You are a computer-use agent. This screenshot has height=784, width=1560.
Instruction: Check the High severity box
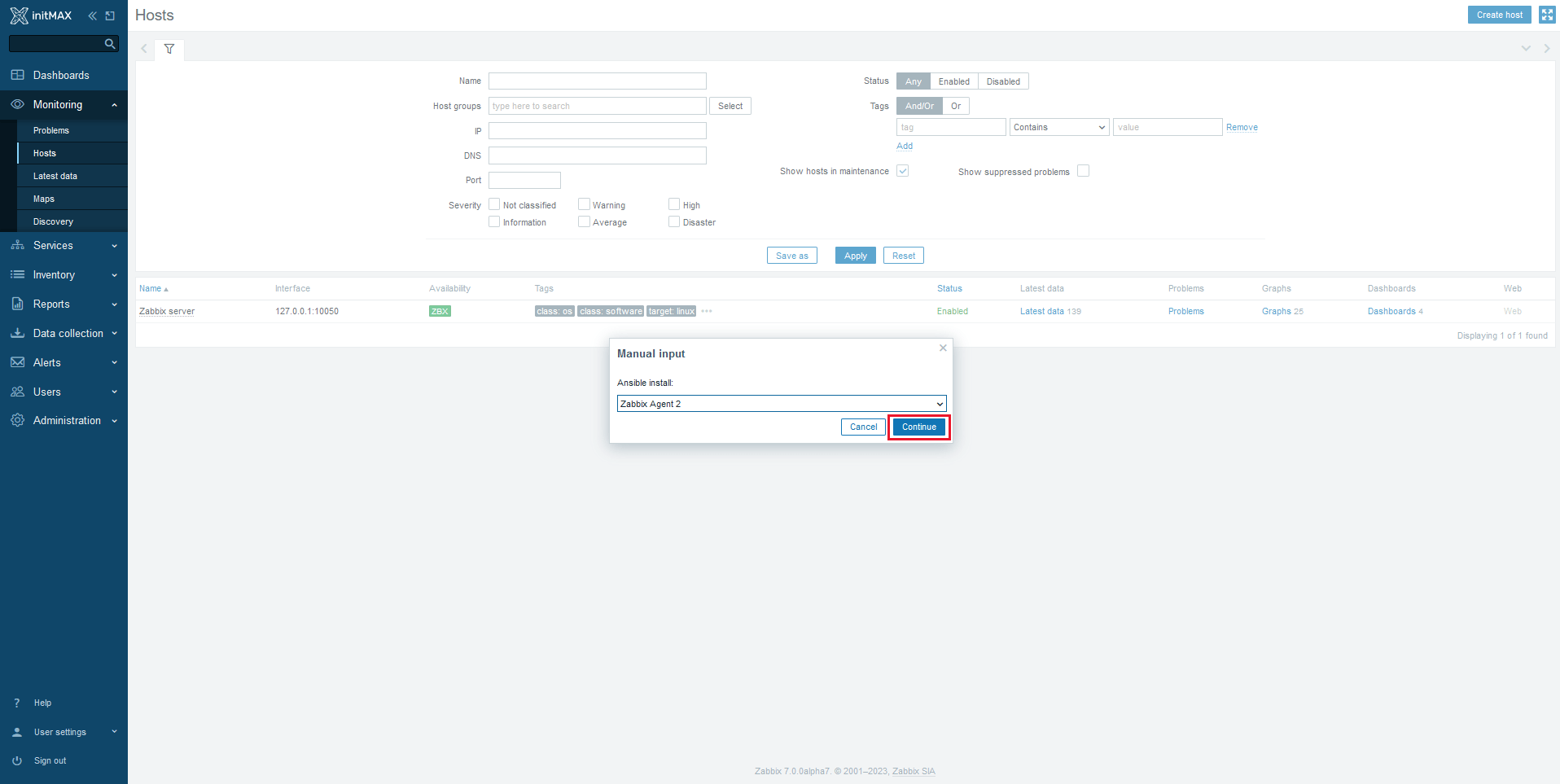[x=674, y=204]
